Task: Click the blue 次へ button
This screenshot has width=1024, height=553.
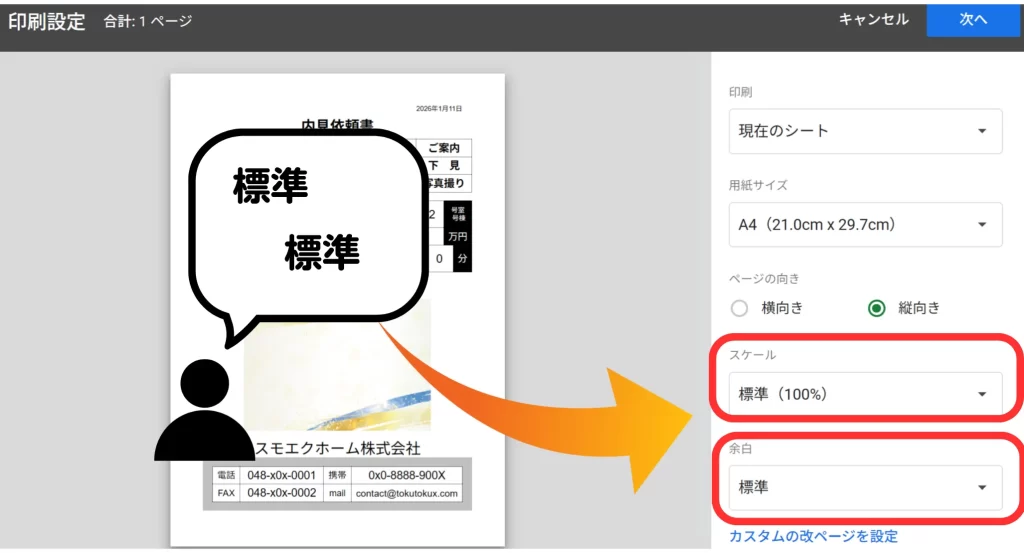Action: coord(973,20)
